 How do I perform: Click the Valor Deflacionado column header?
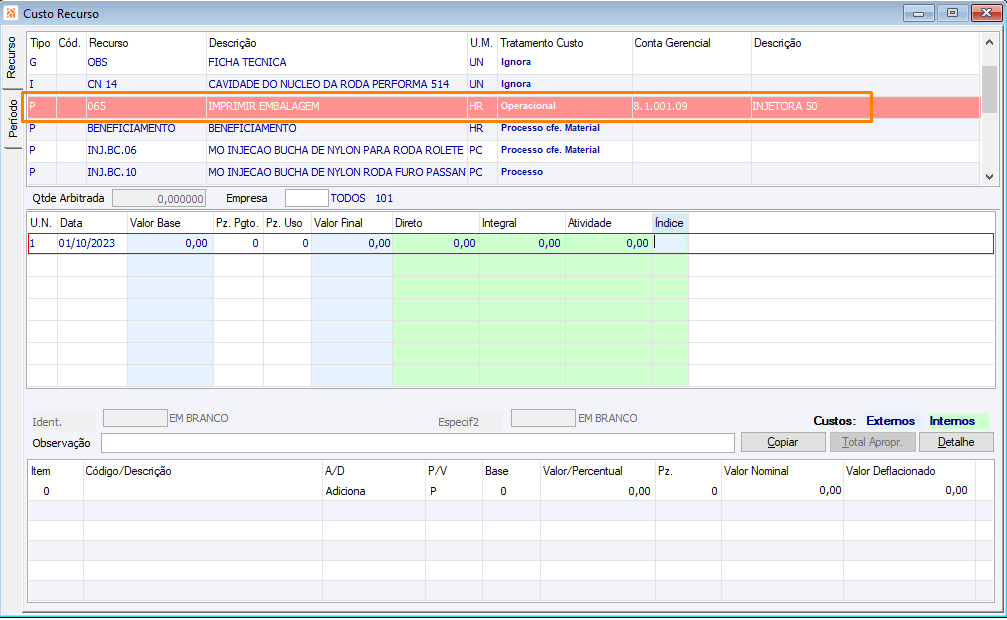coord(890,471)
